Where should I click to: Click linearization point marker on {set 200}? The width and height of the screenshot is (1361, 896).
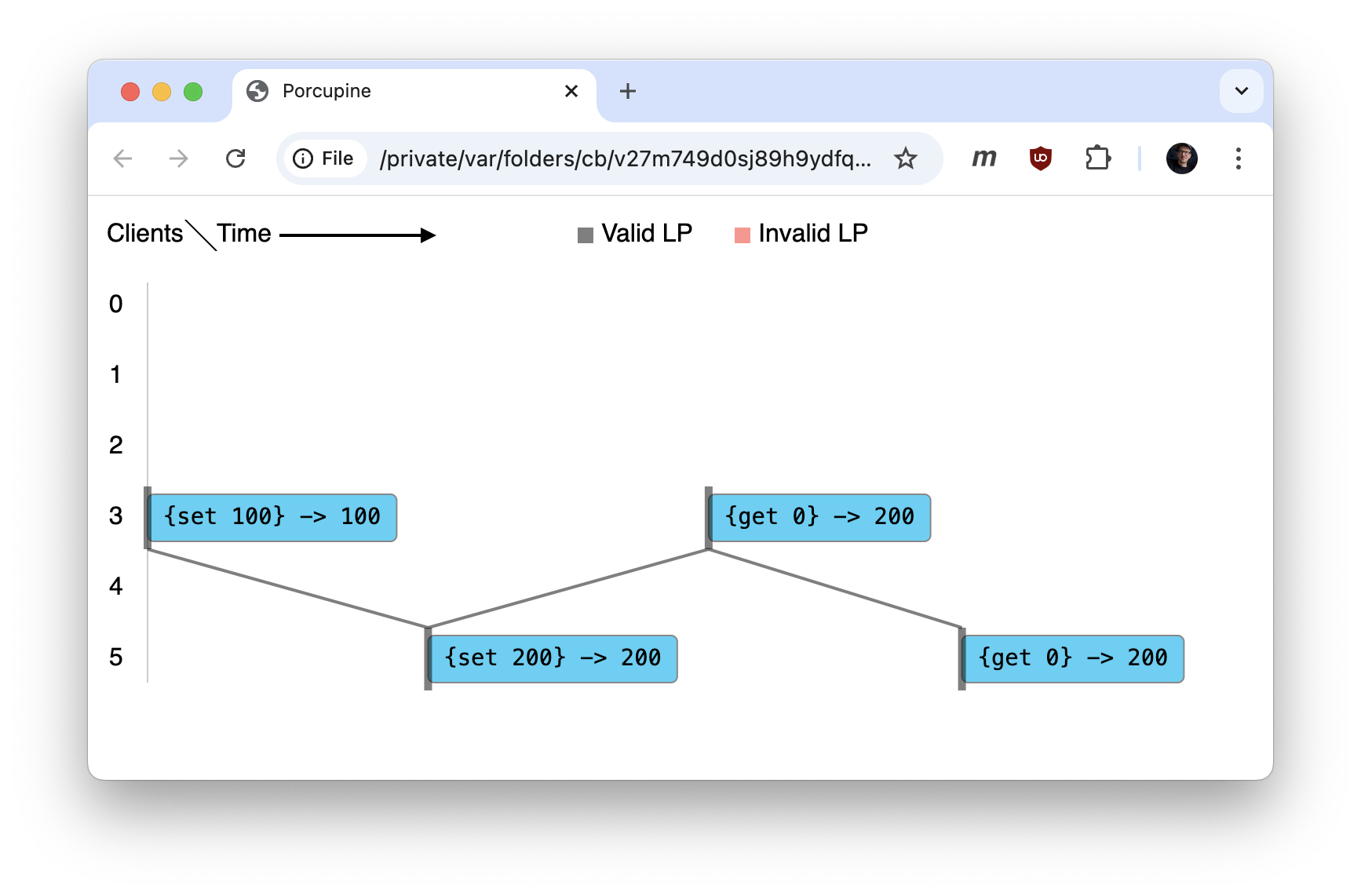[x=428, y=659]
